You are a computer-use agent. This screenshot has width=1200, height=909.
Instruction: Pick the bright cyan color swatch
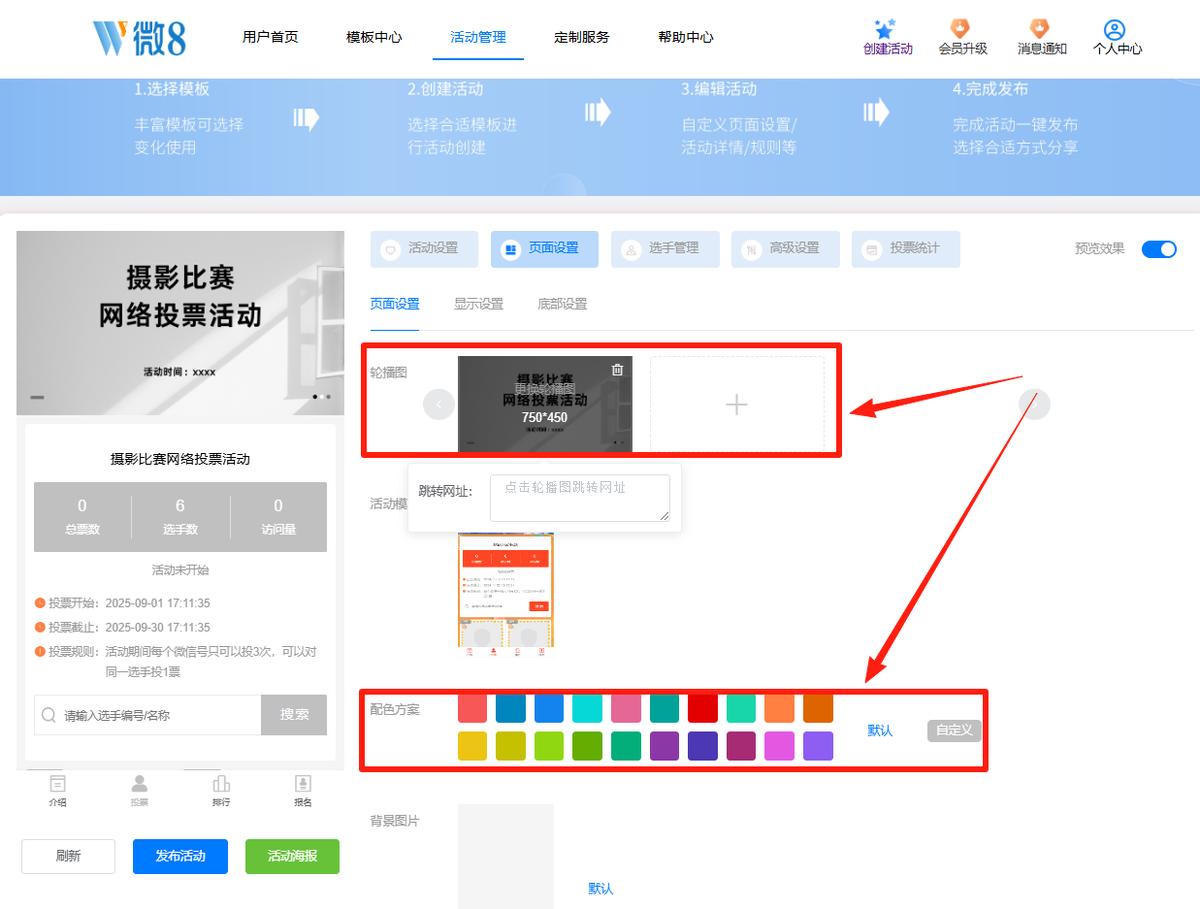tap(587, 708)
